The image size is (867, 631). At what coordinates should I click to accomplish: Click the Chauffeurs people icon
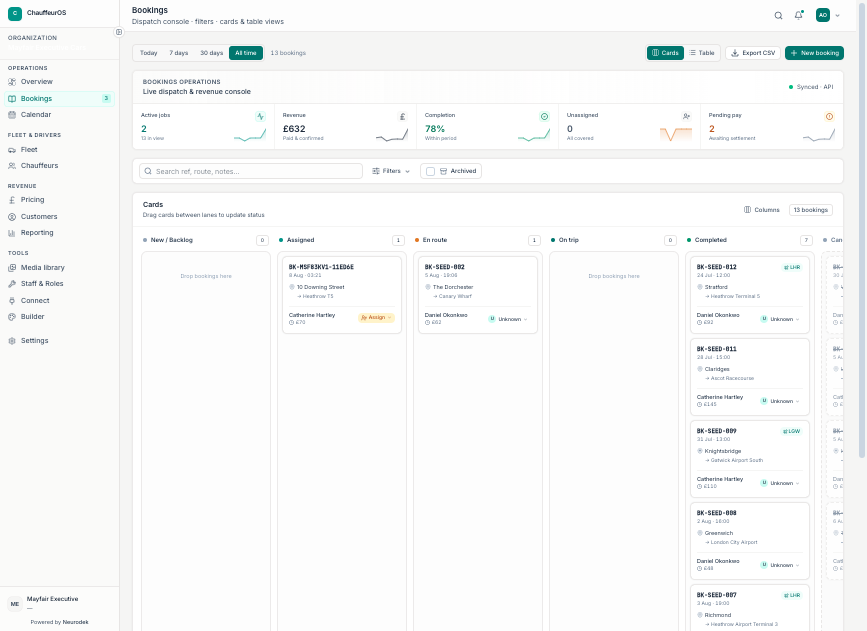point(12,166)
